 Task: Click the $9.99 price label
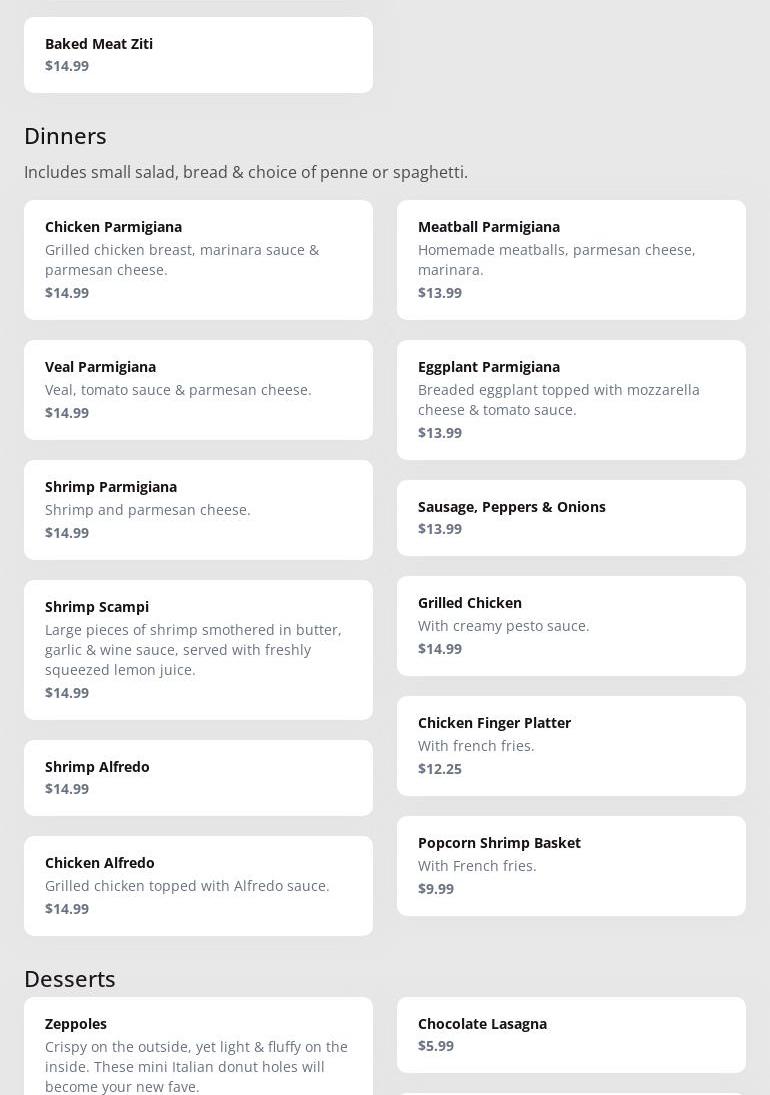pos(436,889)
